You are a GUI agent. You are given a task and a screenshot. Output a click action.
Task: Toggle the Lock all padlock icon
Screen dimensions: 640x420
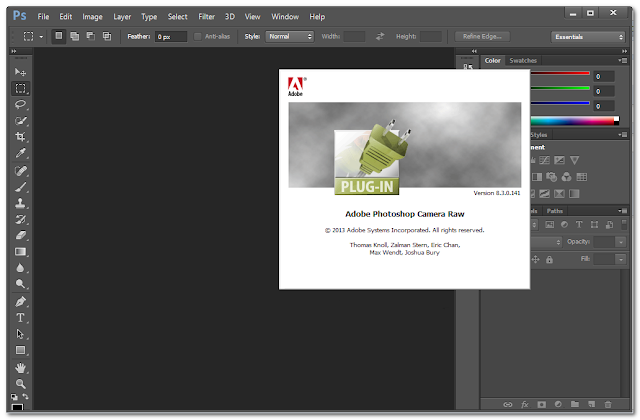pos(549,260)
